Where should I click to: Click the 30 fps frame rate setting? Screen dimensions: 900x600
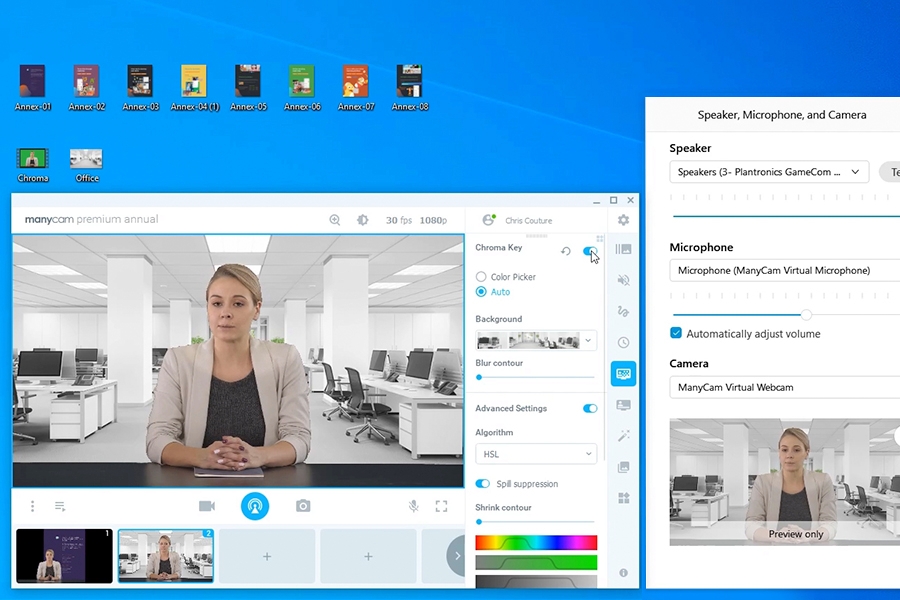399,220
